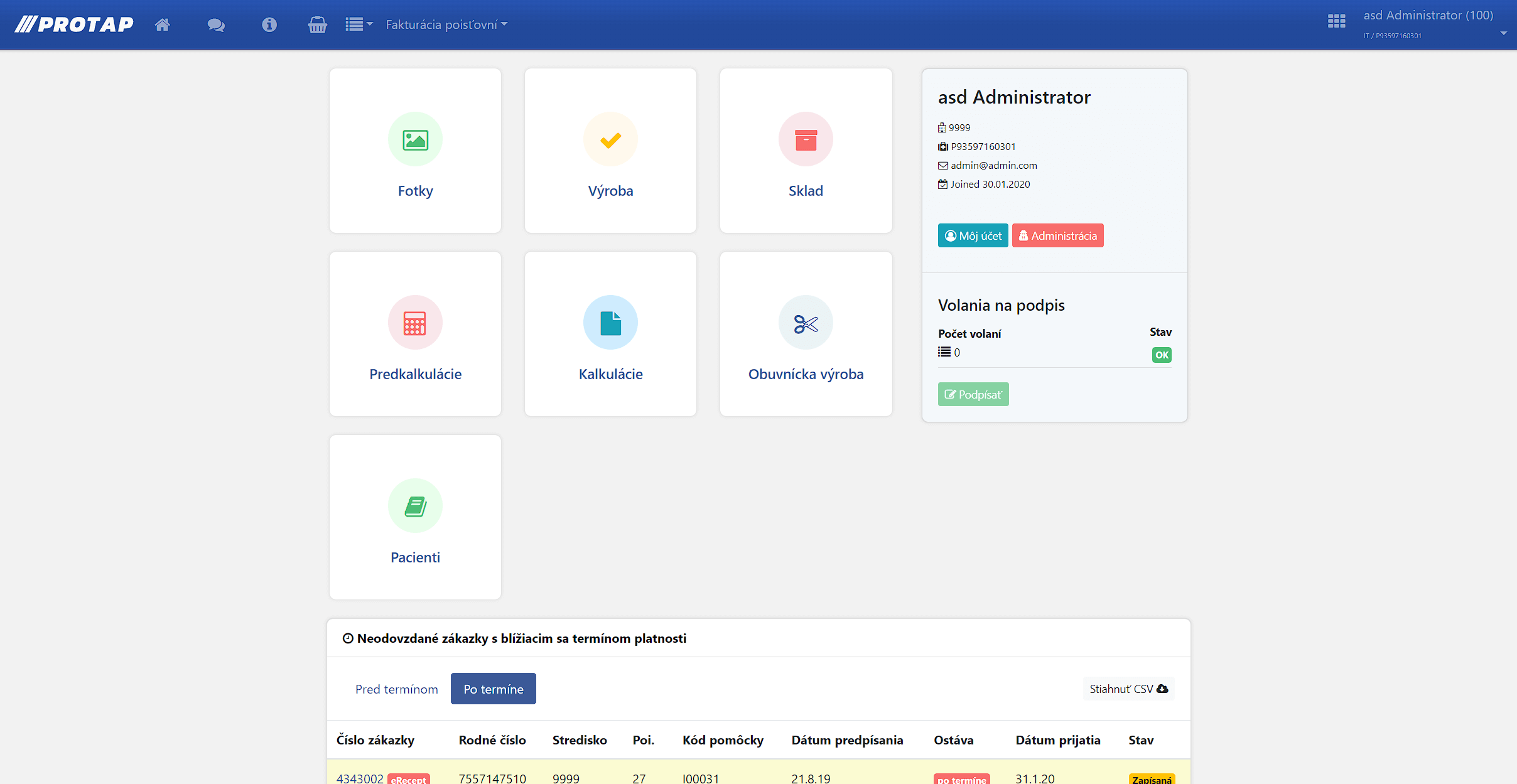Click the Výroba label link
Viewport: 1517px width, 784px height.
(x=610, y=191)
